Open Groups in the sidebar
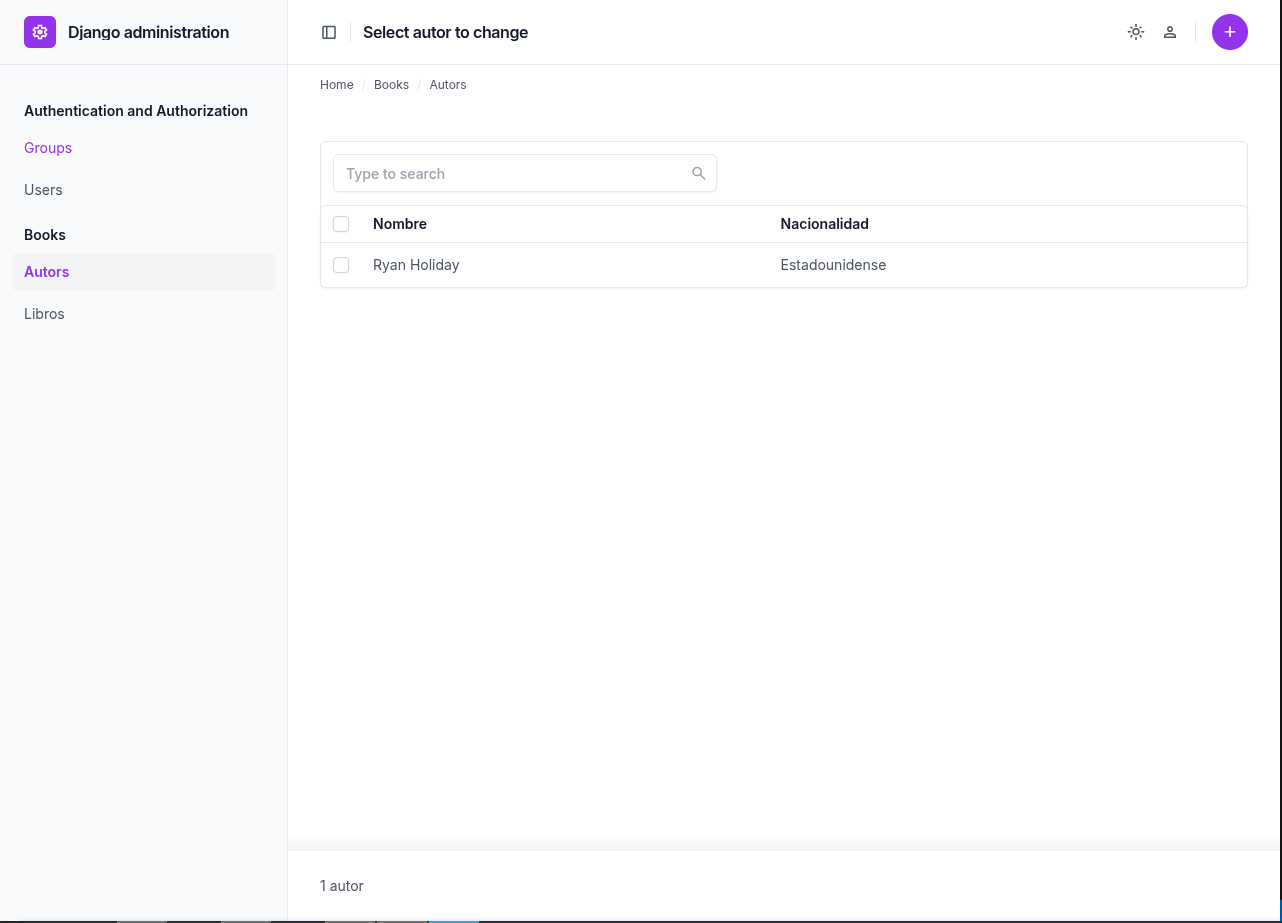This screenshot has height=923, width=1282. click(48, 148)
